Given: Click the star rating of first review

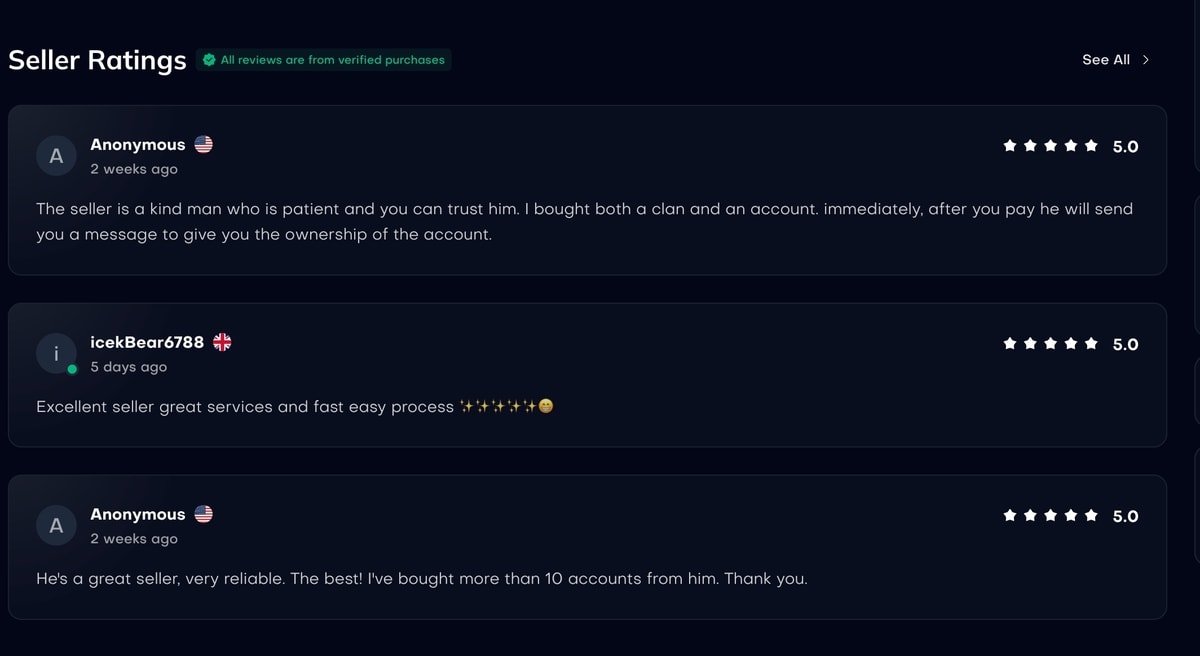Looking at the screenshot, I should coord(1050,146).
